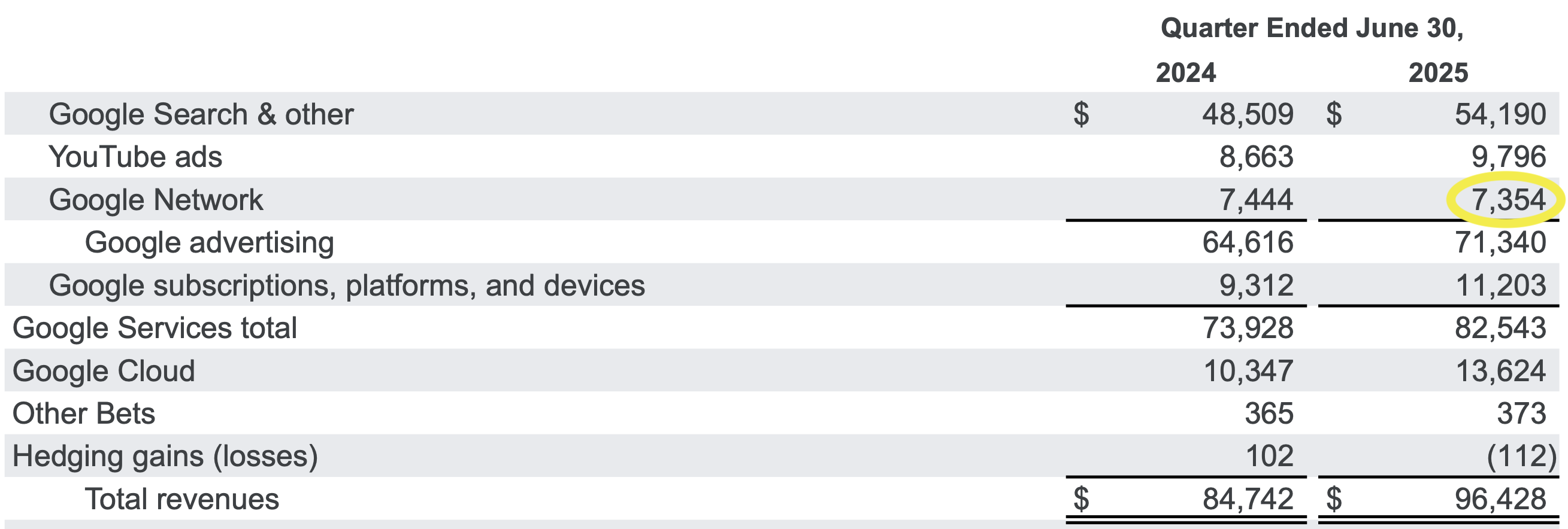
Task: Select the Google Network row label
Action: click(x=156, y=200)
